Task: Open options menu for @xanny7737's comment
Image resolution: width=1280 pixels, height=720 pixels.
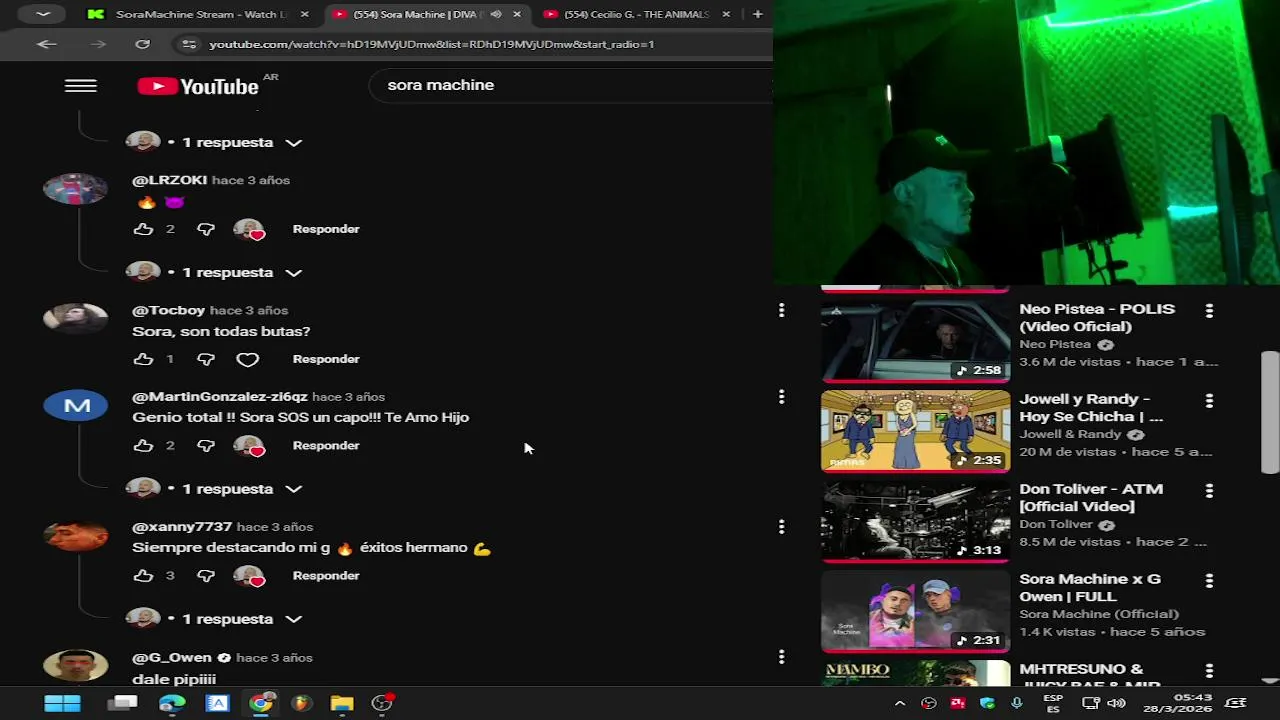Action: pos(781,527)
